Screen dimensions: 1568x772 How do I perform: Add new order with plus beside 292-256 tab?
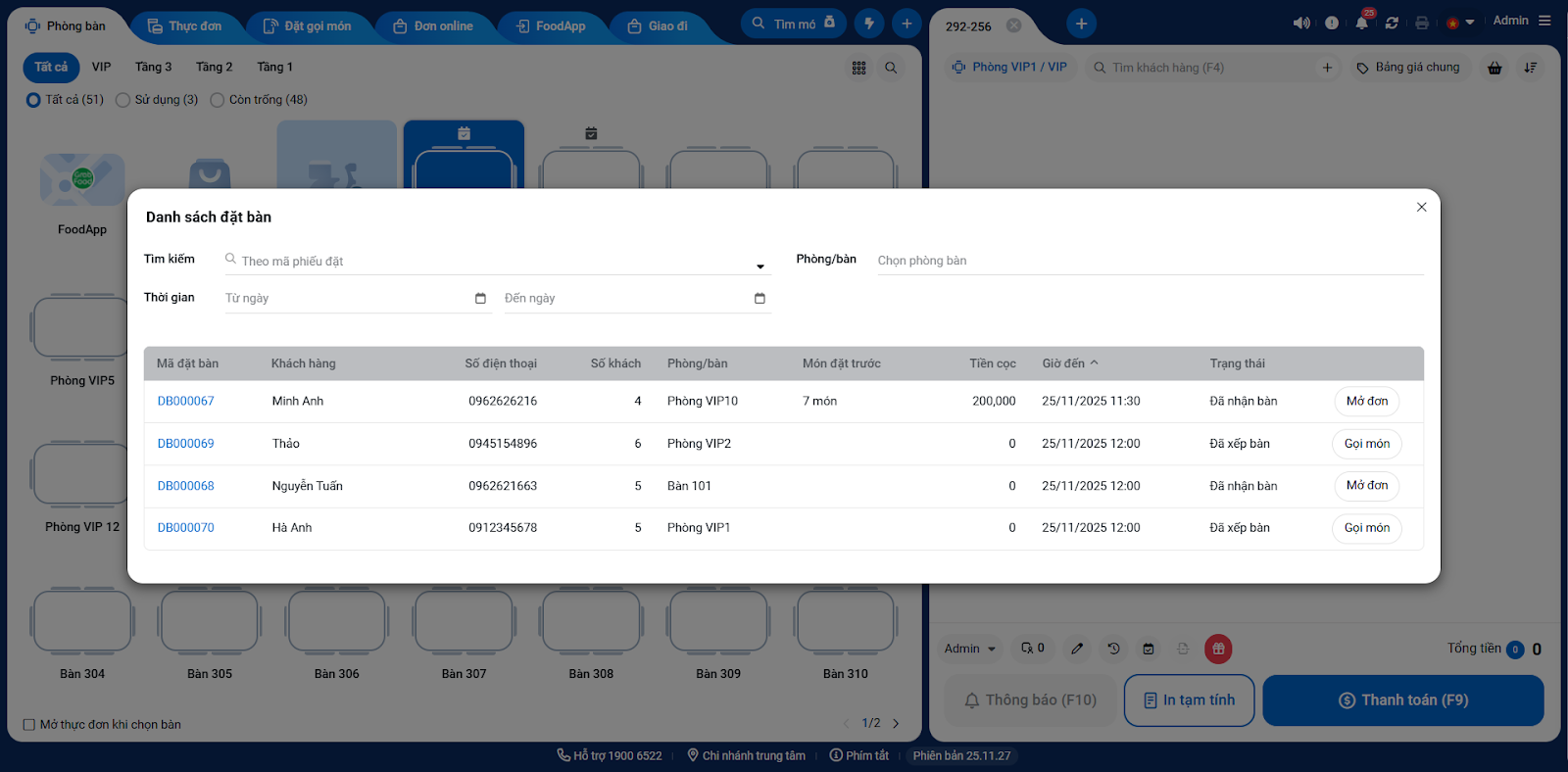pos(1081,24)
